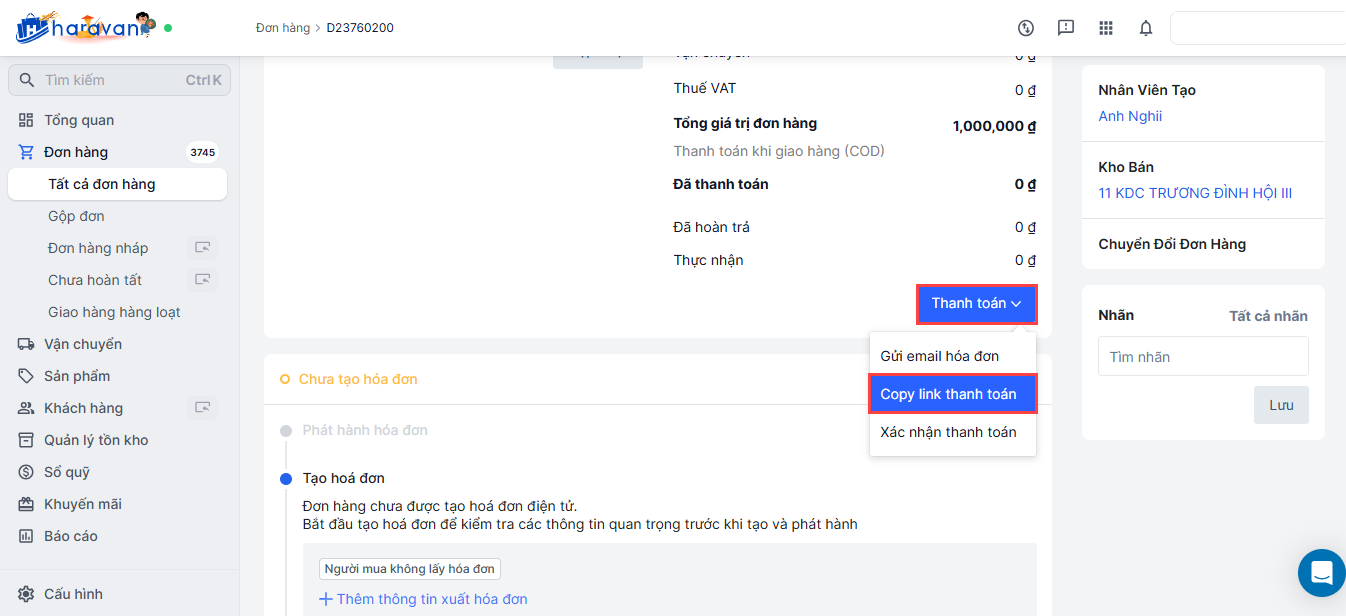This screenshot has width=1346, height=616.
Task: Focus the Tìm kiếm search box
Action: [119, 80]
